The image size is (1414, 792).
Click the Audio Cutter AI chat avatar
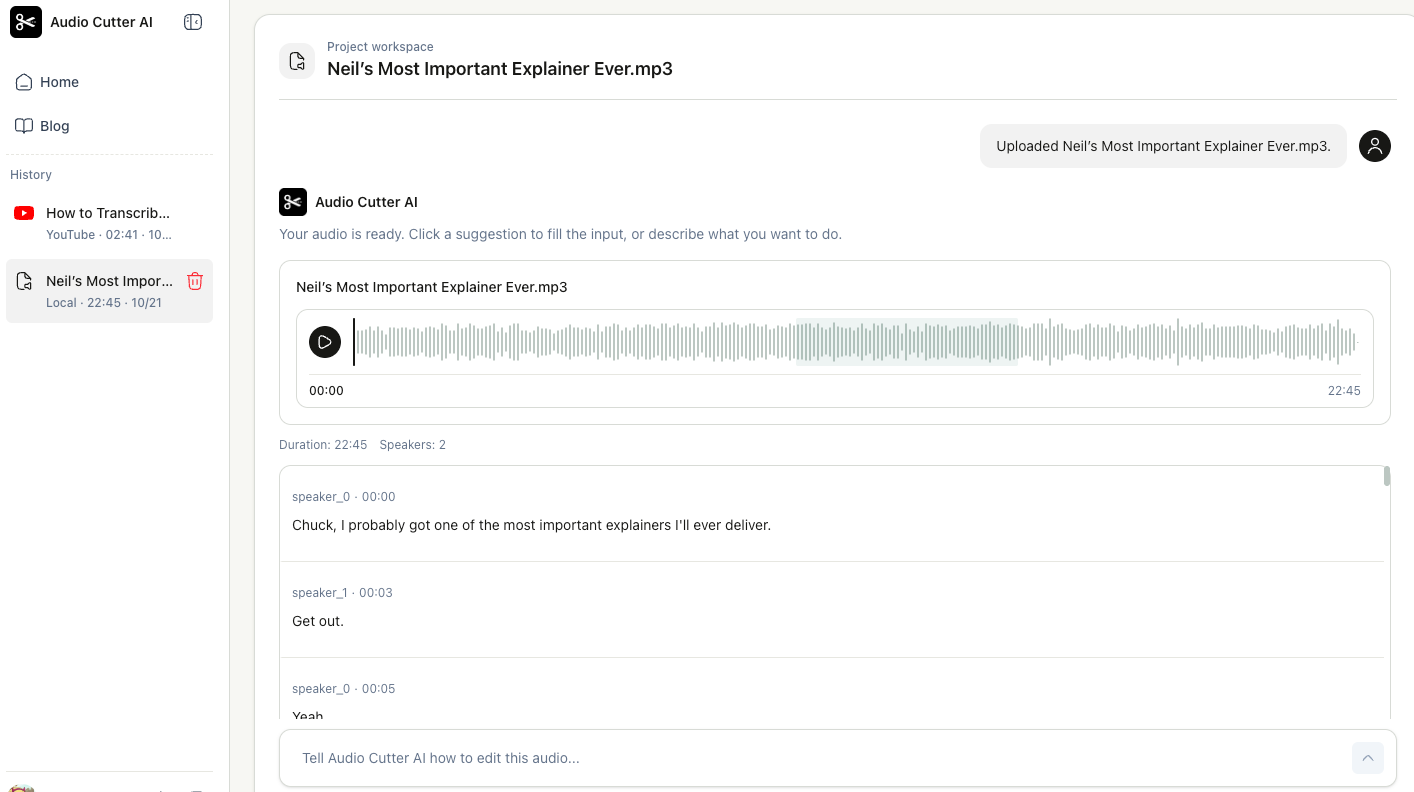tap(293, 202)
